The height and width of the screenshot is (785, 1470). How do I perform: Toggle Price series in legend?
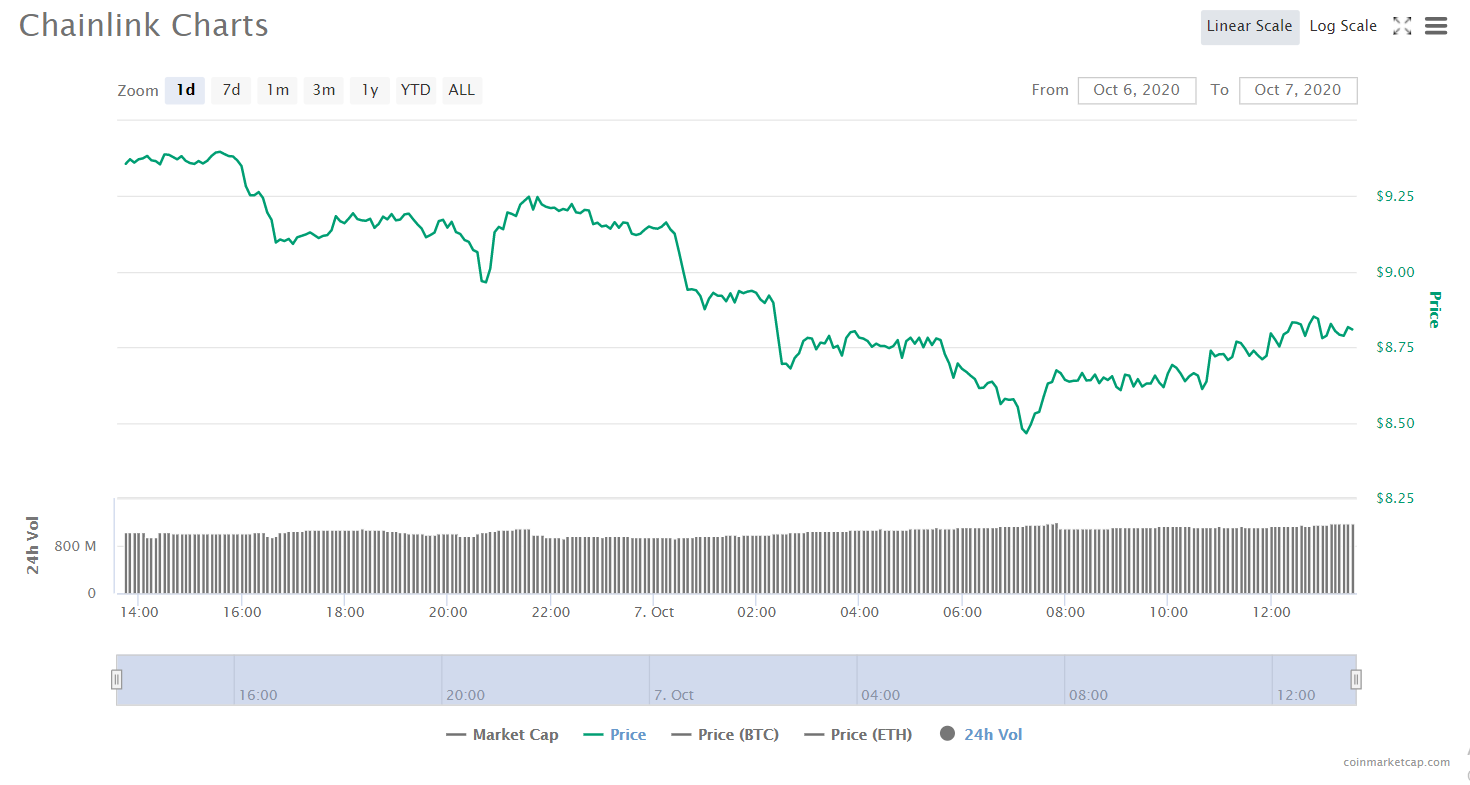(614, 735)
